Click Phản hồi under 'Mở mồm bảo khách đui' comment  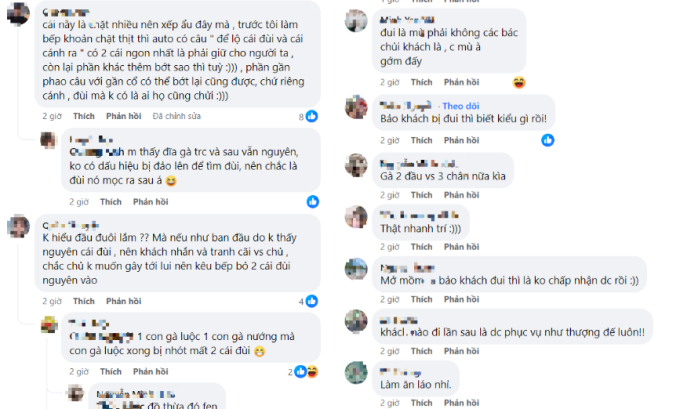tap(461, 299)
